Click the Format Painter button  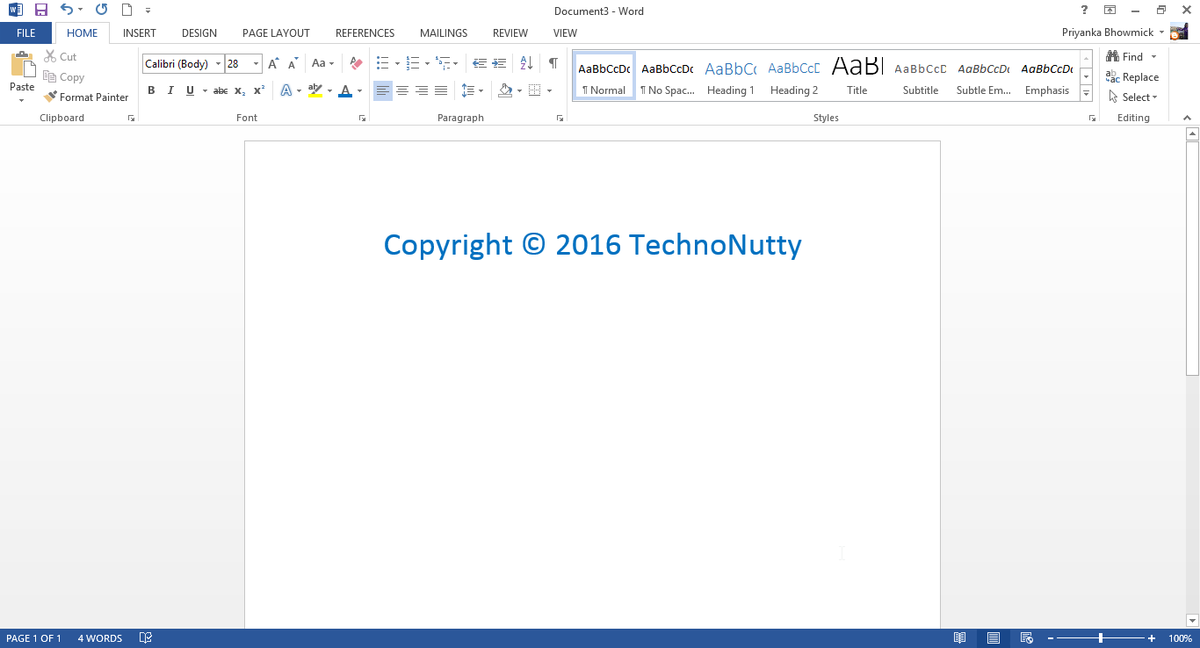(86, 97)
